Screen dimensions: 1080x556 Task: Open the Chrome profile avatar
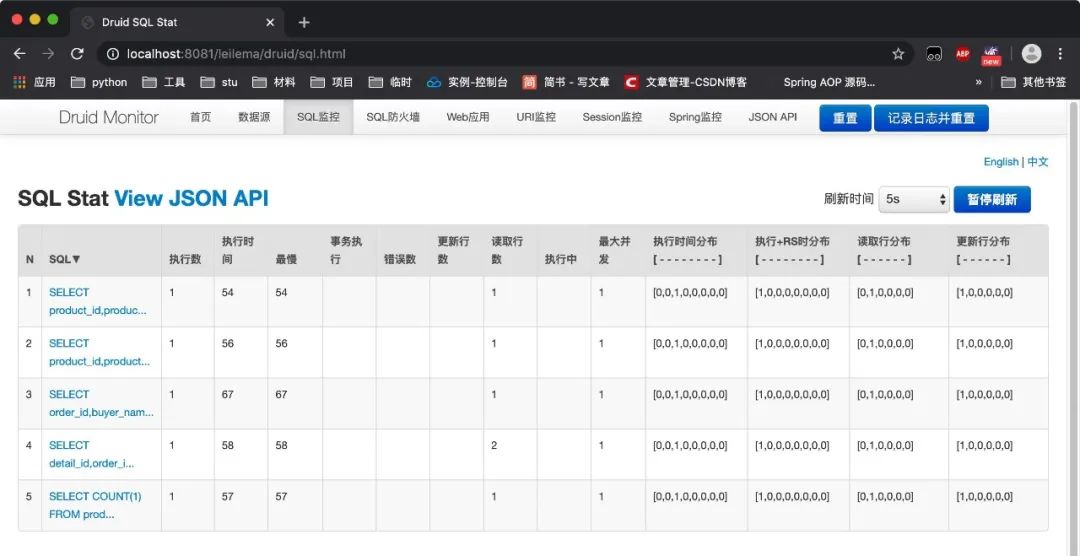pyautogui.click(x=1031, y=54)
